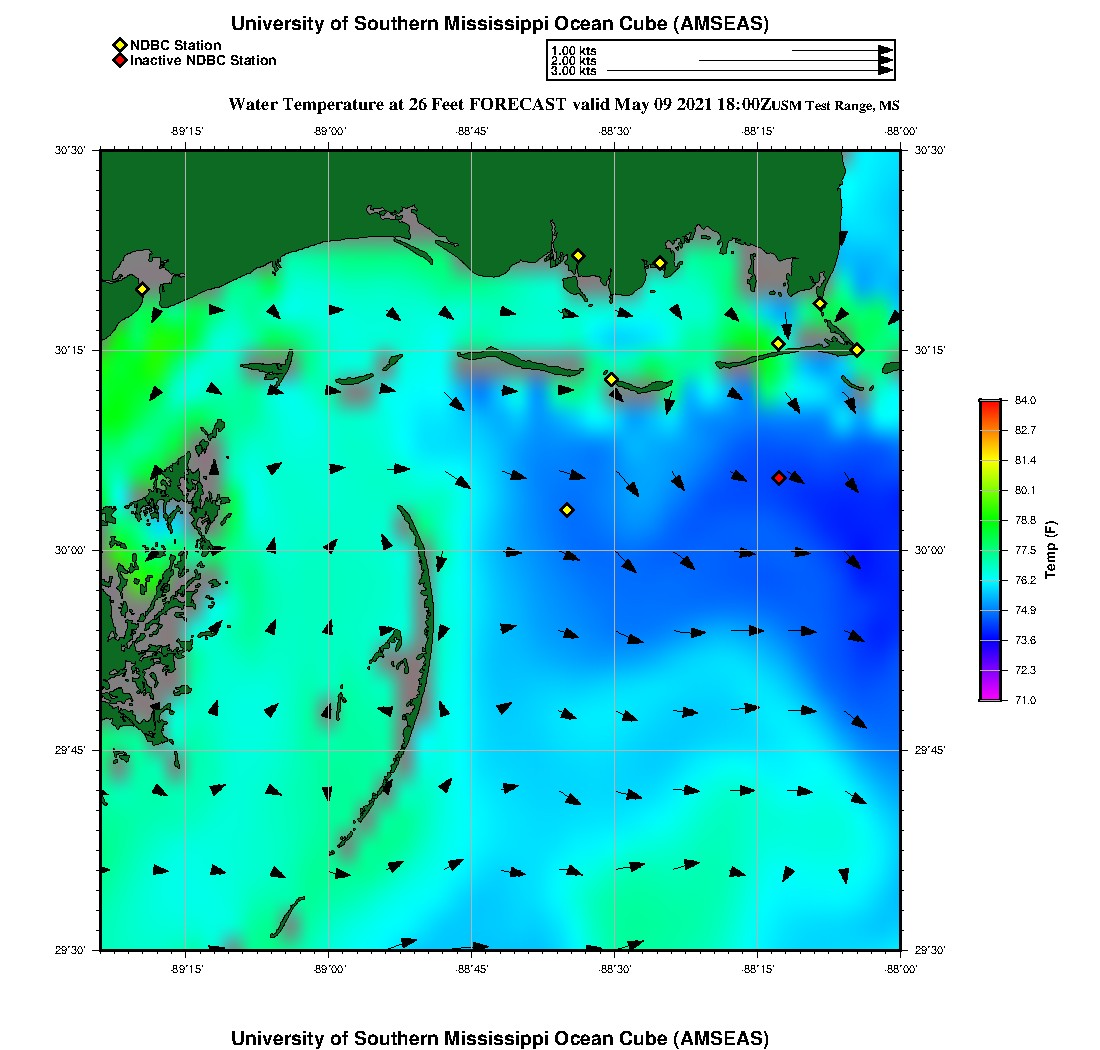Click the left axis label 30°30'
Screen dimensions: 1100x1050
click(x=70, y=150)
